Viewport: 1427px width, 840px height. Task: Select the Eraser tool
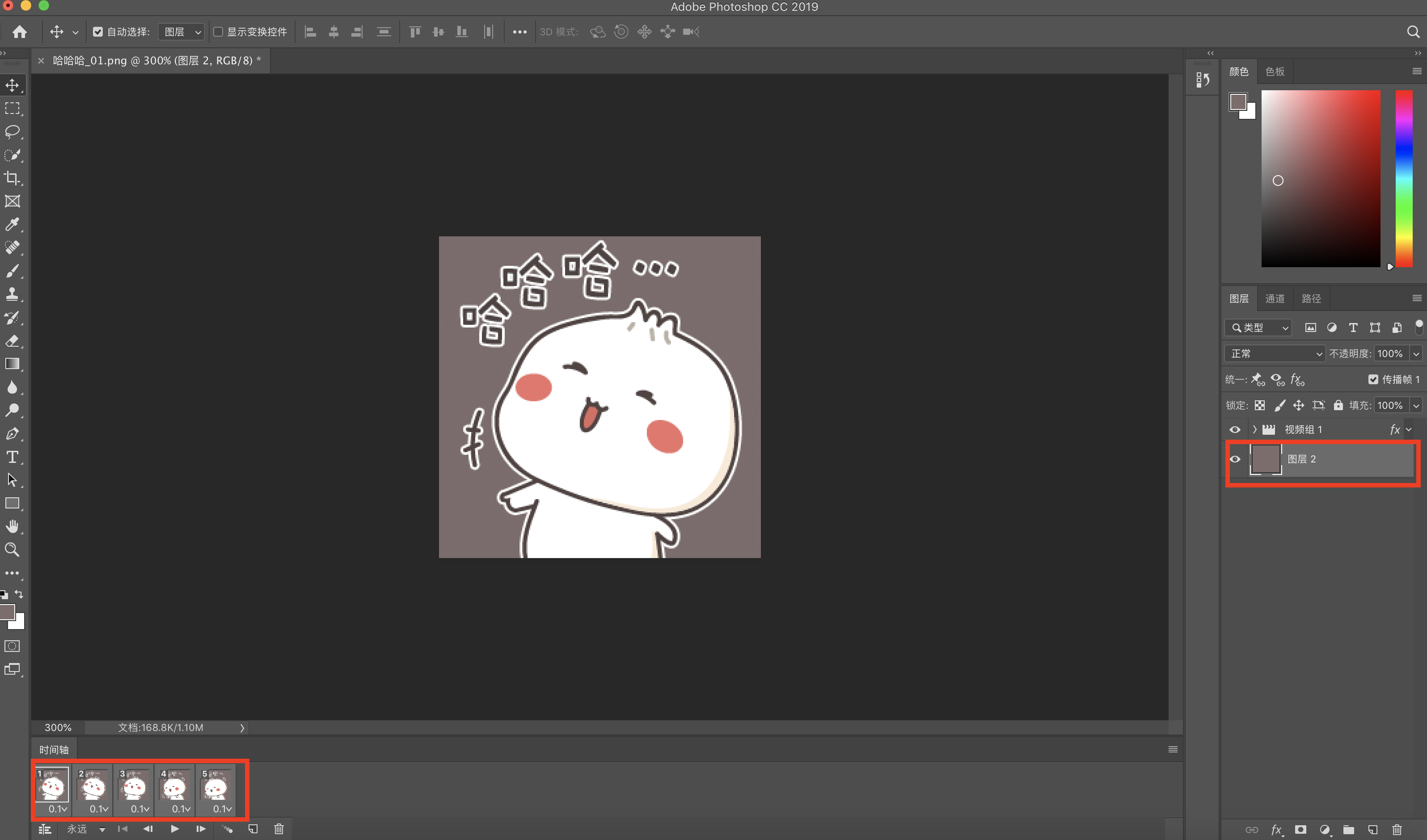[12, 341]
